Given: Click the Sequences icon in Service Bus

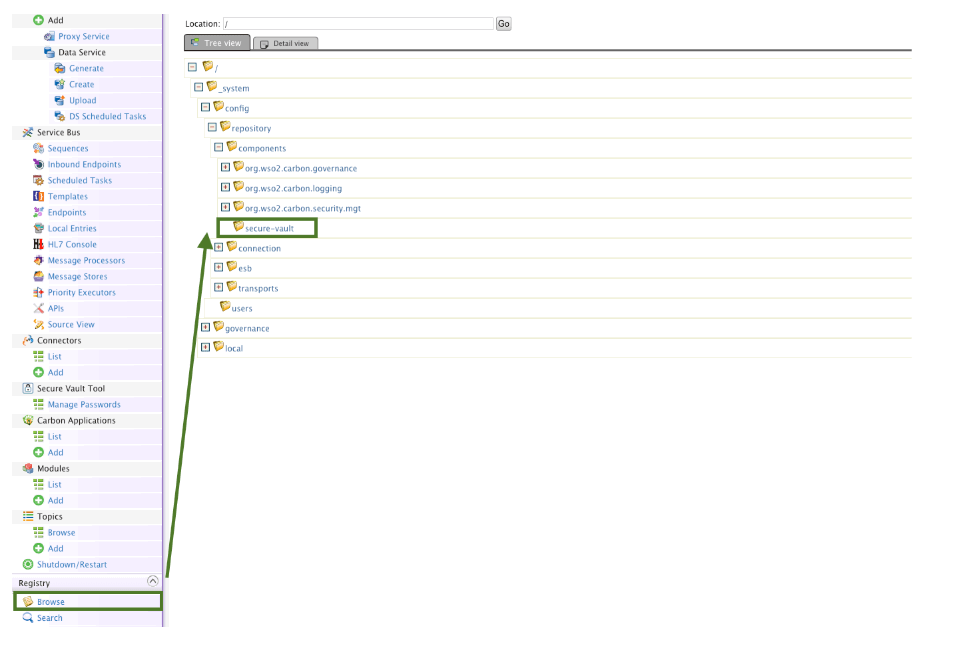Looking at the screenshot, I should 39,149.
